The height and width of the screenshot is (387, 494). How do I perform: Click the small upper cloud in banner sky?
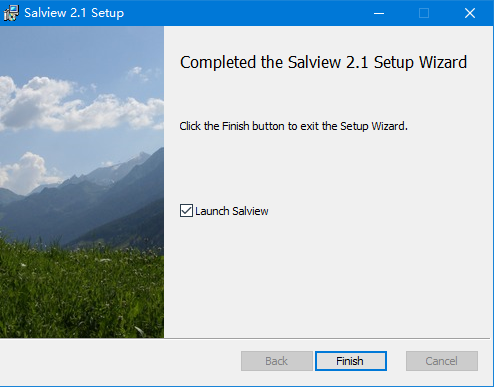point(140,73)
